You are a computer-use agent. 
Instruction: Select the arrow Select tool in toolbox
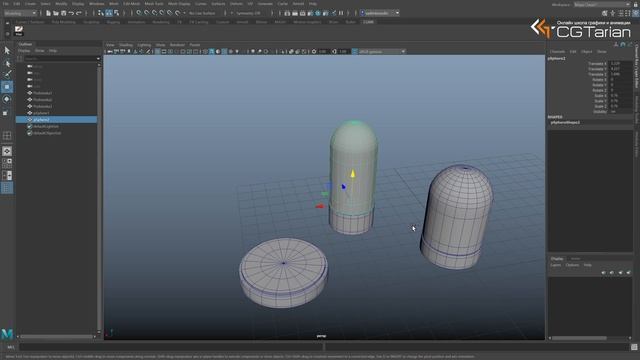coord(7,51)
